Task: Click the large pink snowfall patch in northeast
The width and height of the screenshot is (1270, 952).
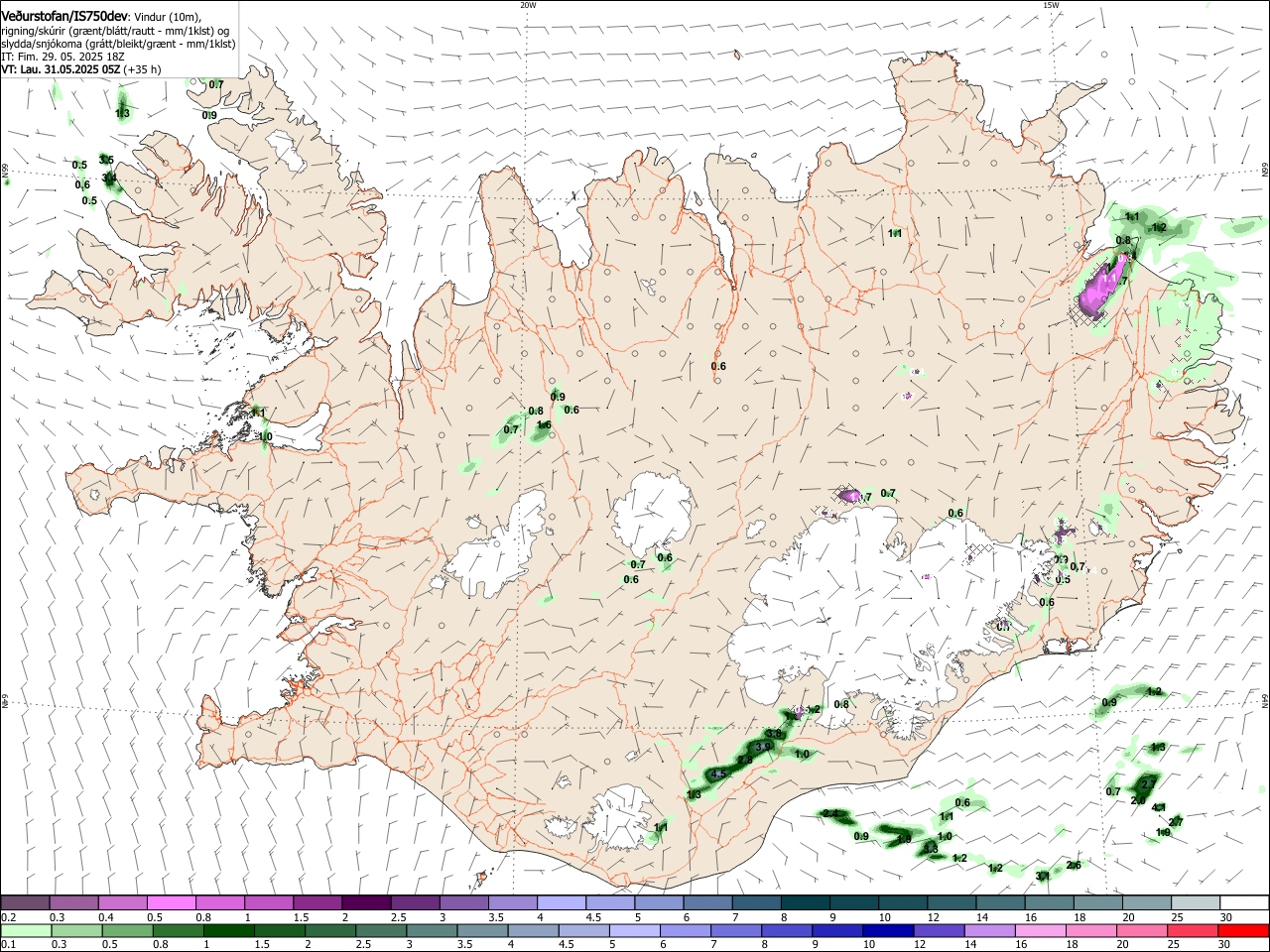Action: pyautogui.click(x=1103, y=288)
